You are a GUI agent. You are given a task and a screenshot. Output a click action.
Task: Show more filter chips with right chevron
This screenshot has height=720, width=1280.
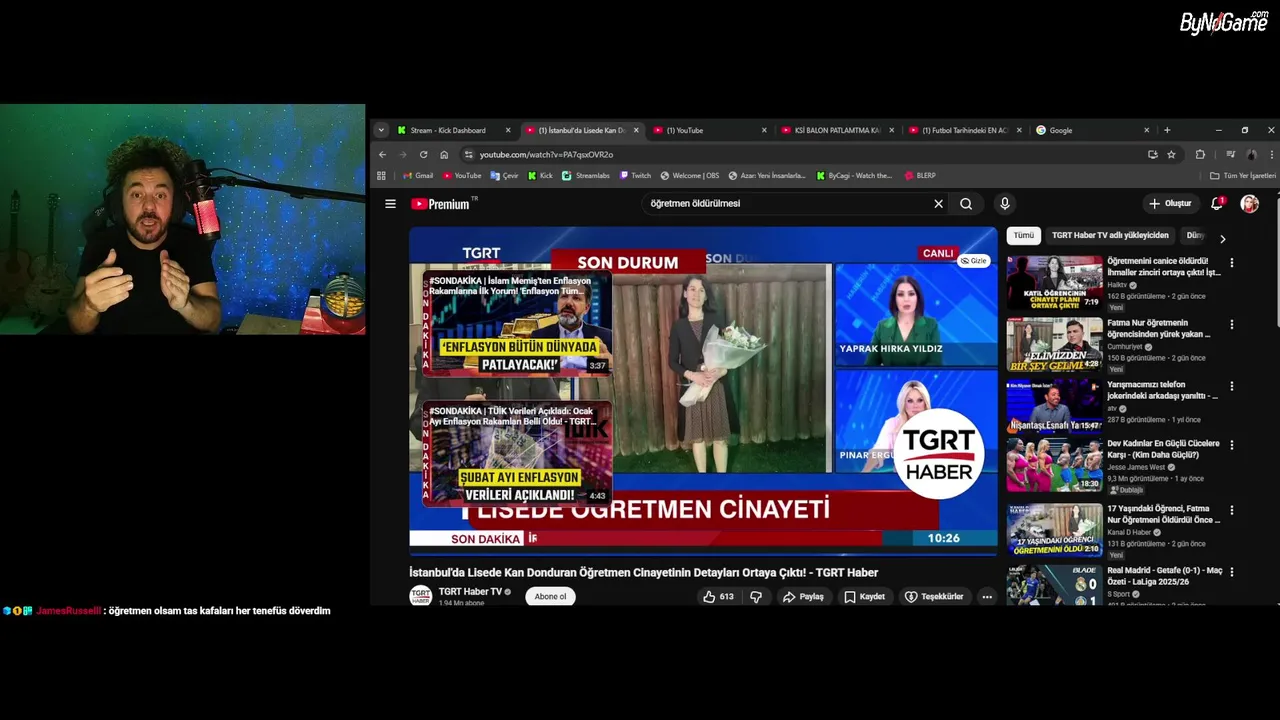click(1222, 239)
